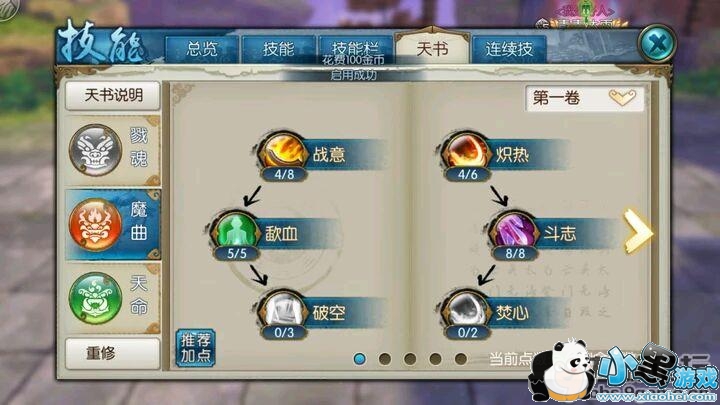Select the red 魔曲 emblem

point(96,225)
